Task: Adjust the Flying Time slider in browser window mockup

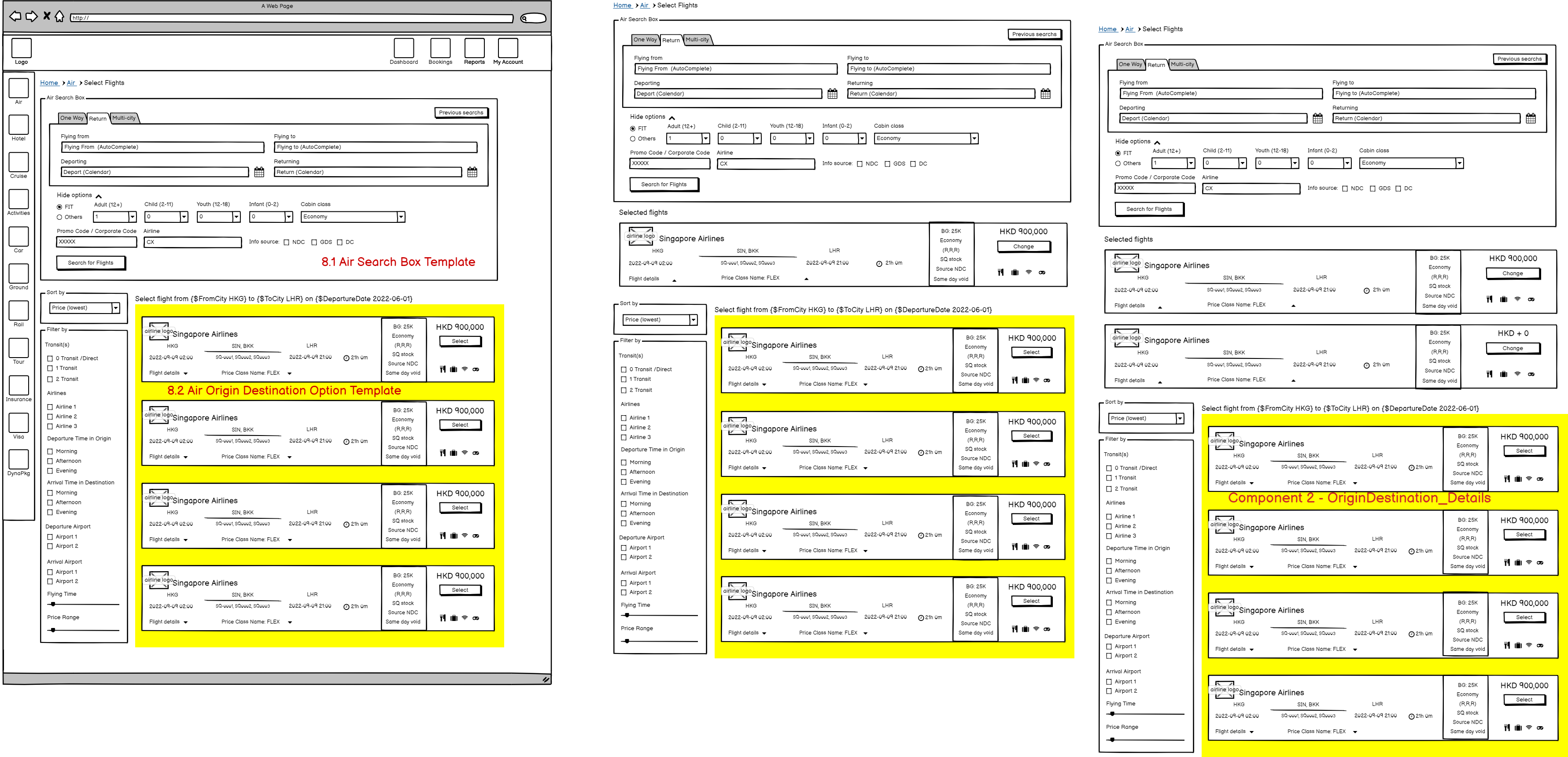Action: (x=54, y=604)
